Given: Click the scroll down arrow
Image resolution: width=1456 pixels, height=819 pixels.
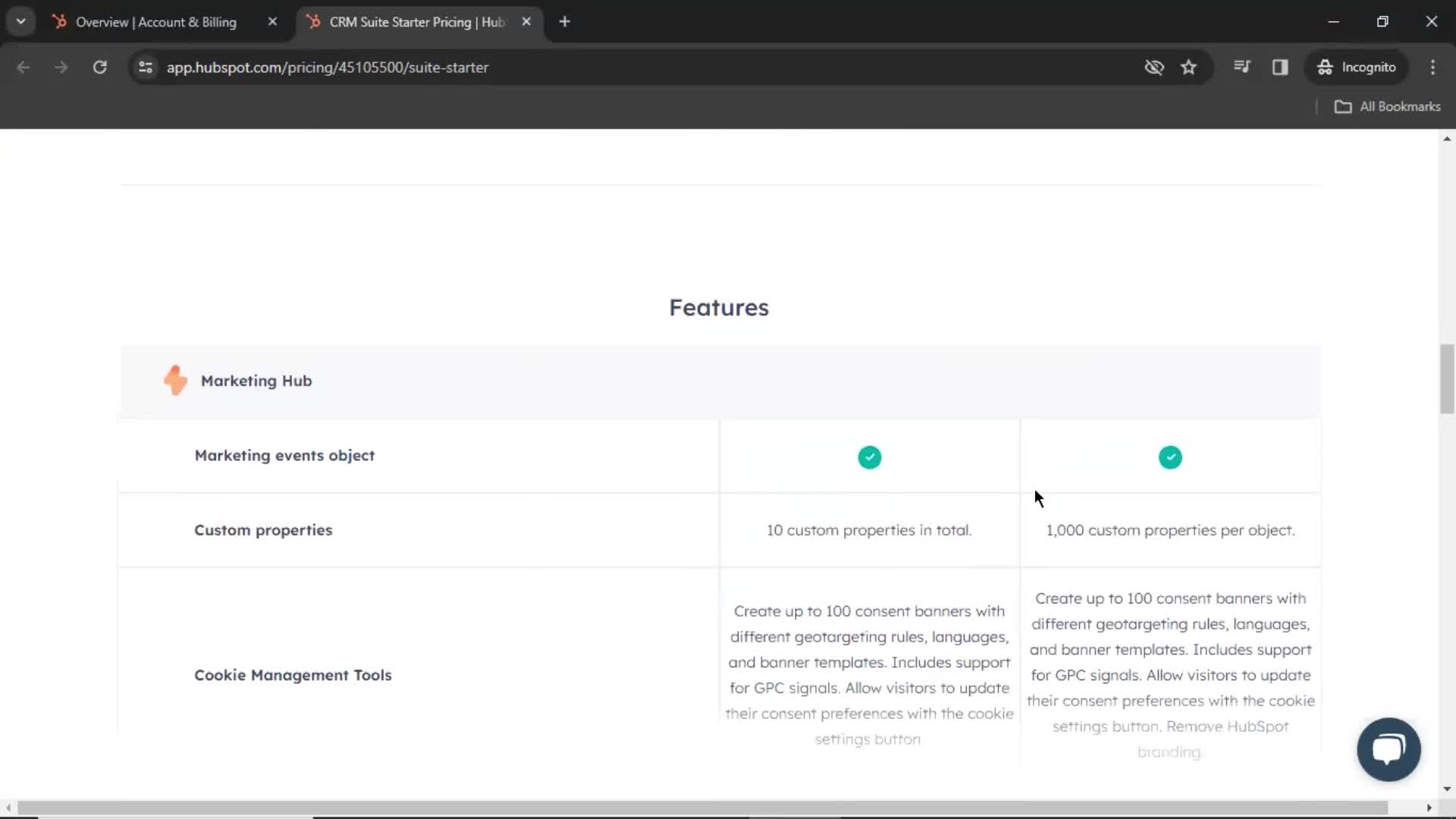Looking at the screenshot, I should (x=1447, y=789).
